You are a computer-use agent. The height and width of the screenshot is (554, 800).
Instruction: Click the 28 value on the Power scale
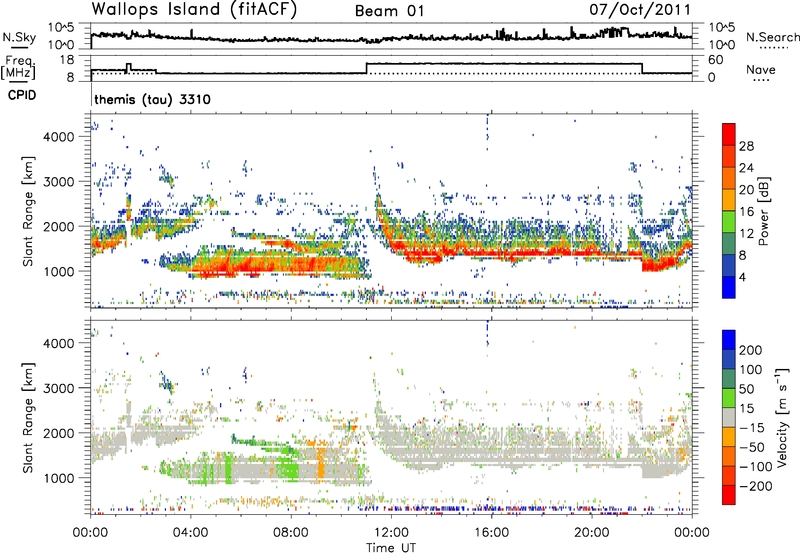click(x=746, y=146)
